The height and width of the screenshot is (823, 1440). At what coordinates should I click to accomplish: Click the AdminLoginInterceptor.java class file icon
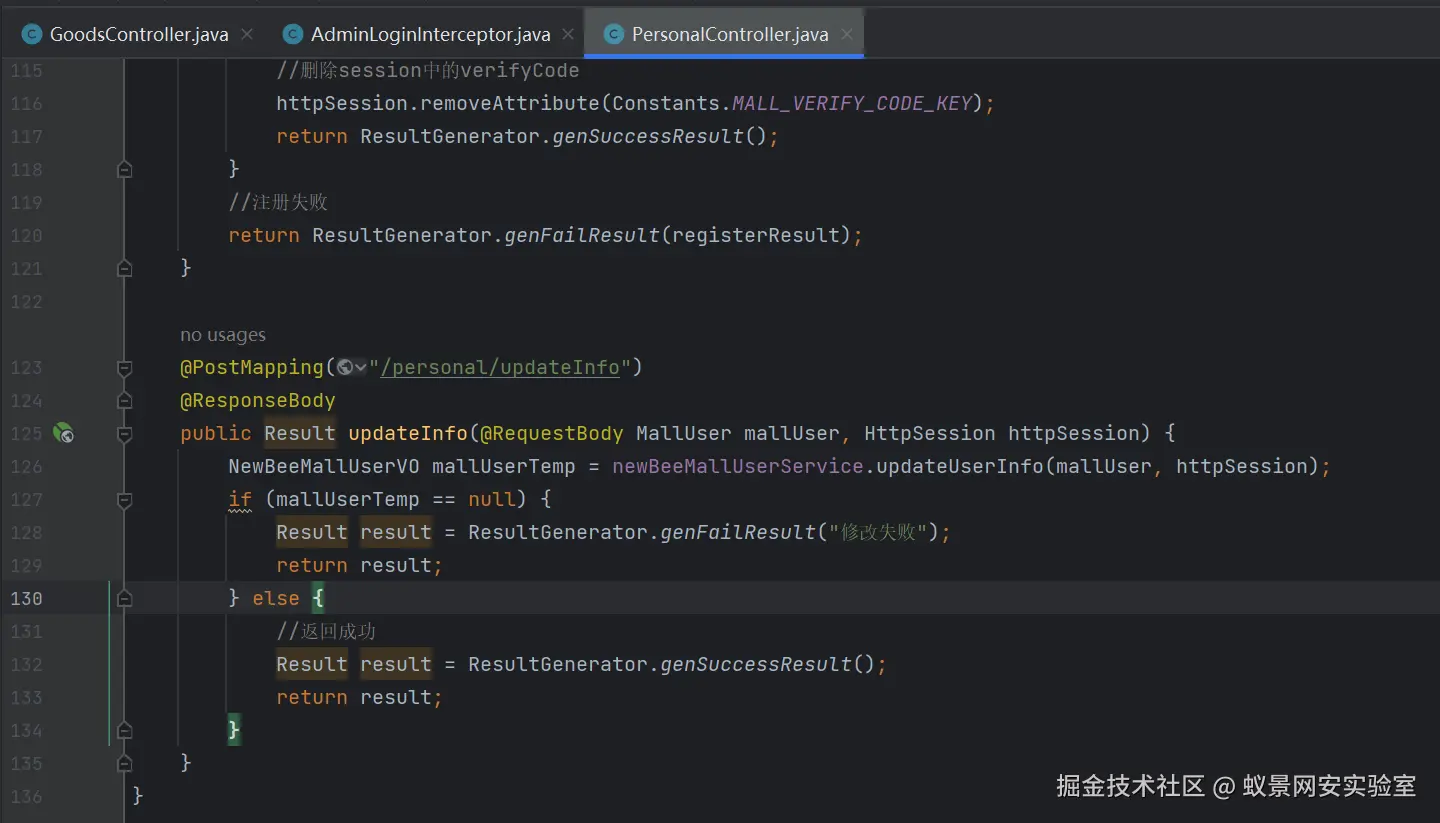pyautogui.click(x=293, y=34)
